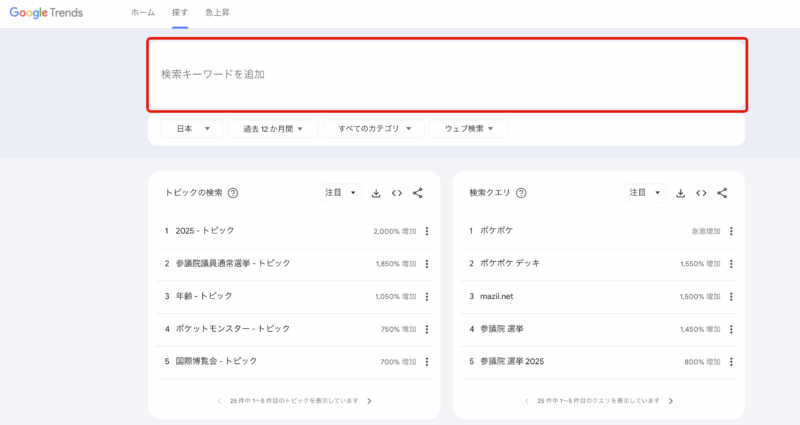Select the 参議院 選挙 query at rank 4
The height and width of the screenshot is (425, 800).
[599, 329]
